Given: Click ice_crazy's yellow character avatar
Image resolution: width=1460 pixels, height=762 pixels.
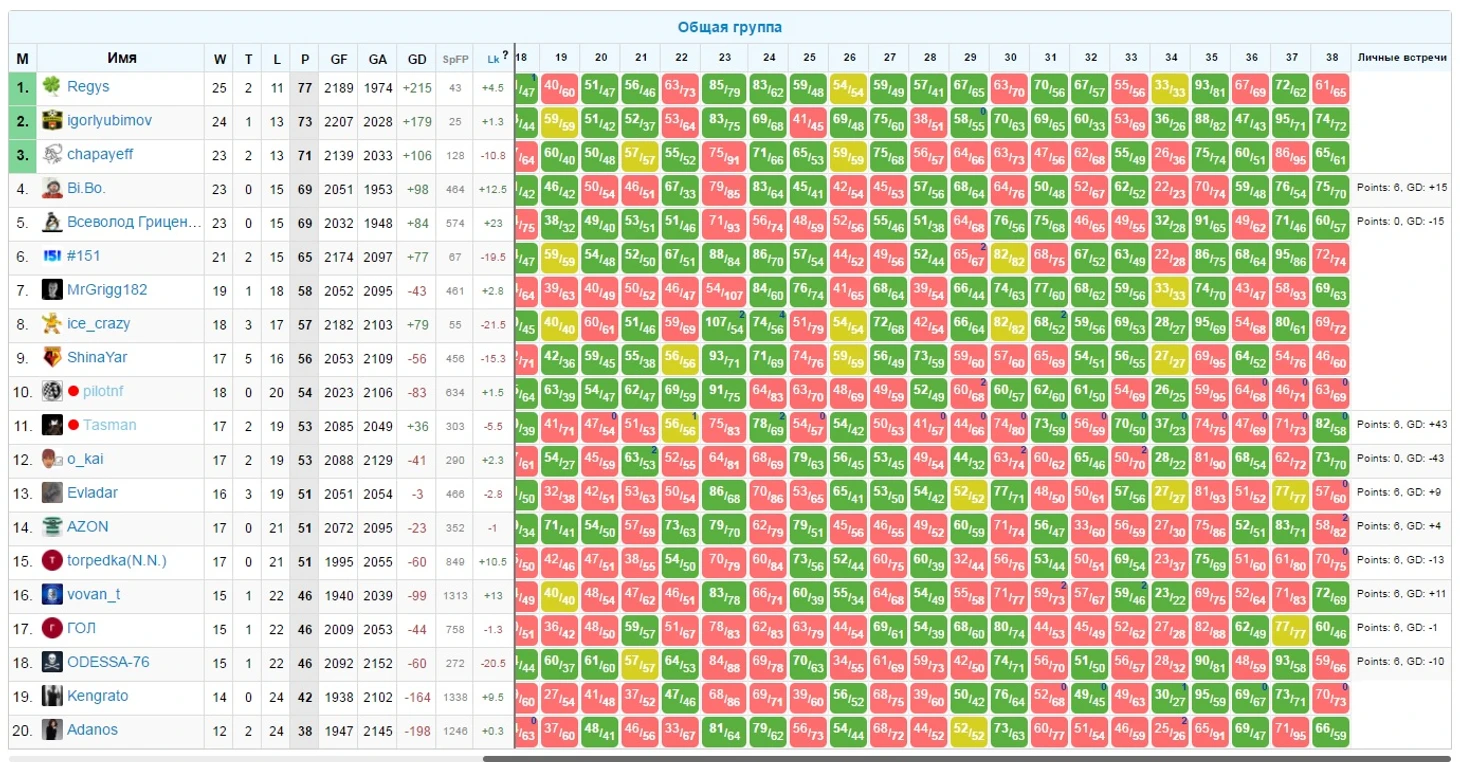Looking at the screenshot, I should [x=52, y=324].
